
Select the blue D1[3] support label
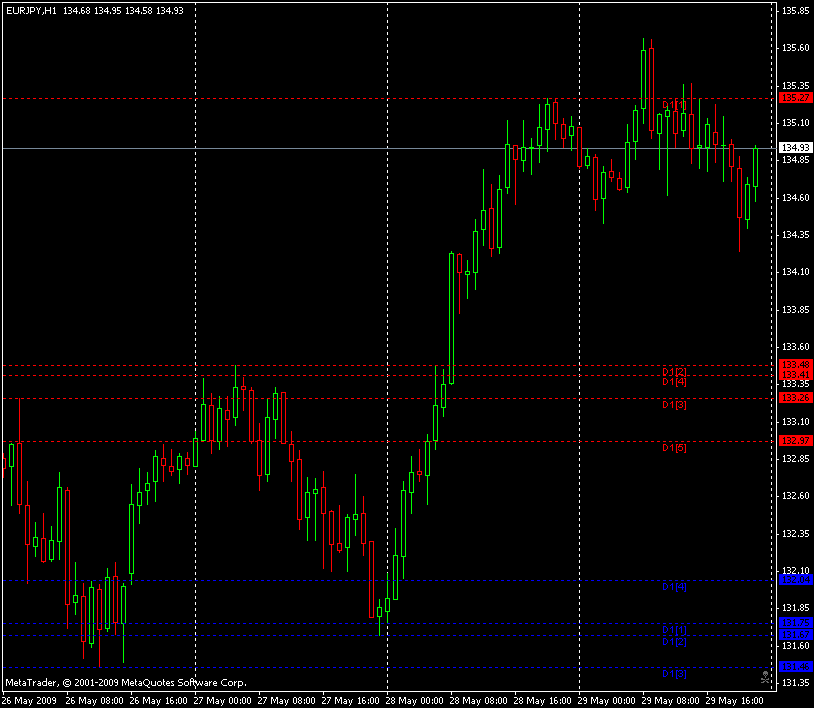click(x=674, y=673)
